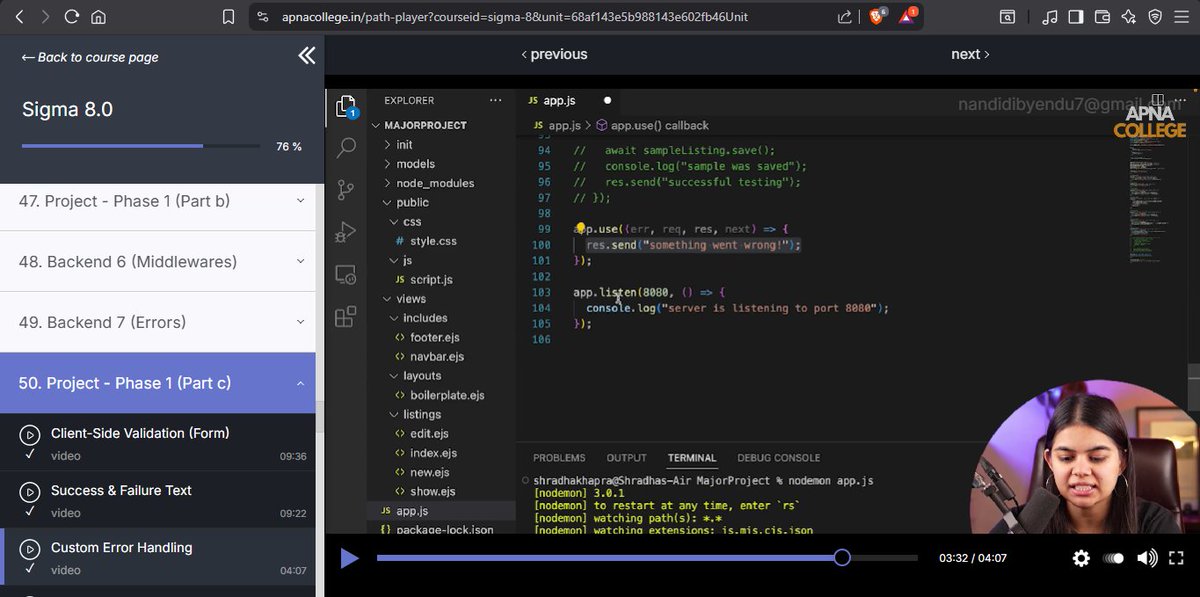This screenshot has height=597, width=1200.
Task: Click the VS Code Source Control icon
Action: (346, 189)
